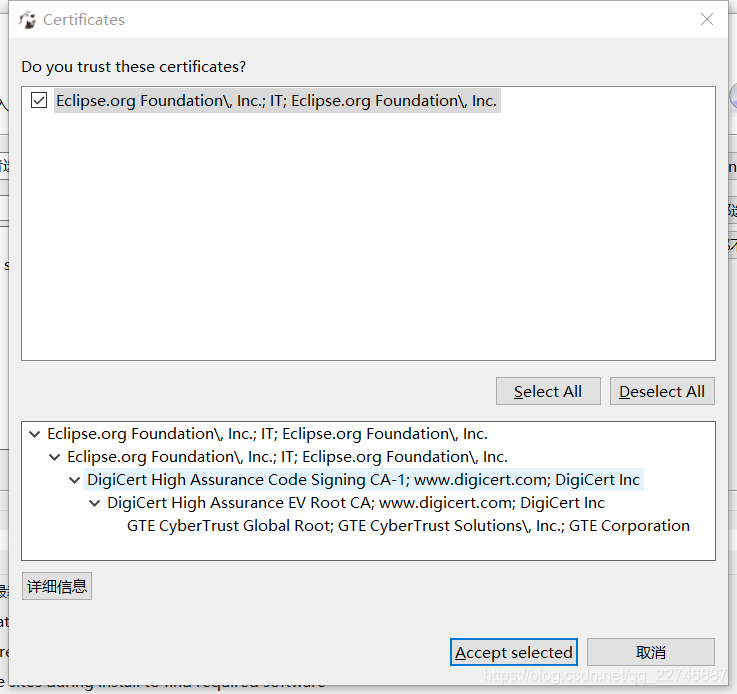The height and width of the screenshot is (694, 737).
Task: Select DigiCert High Assurance Code Signing CA-1 row
Action: click(363, 480)
